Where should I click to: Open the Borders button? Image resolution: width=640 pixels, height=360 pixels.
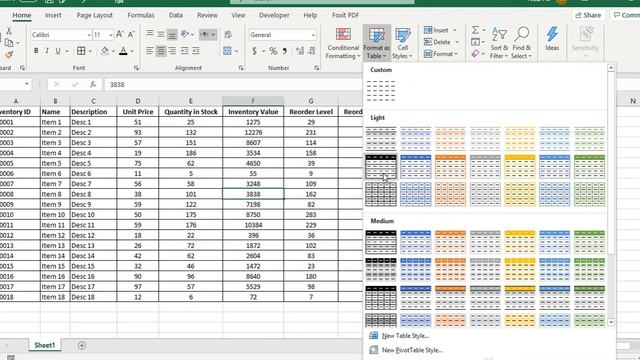tap(81, 51)
